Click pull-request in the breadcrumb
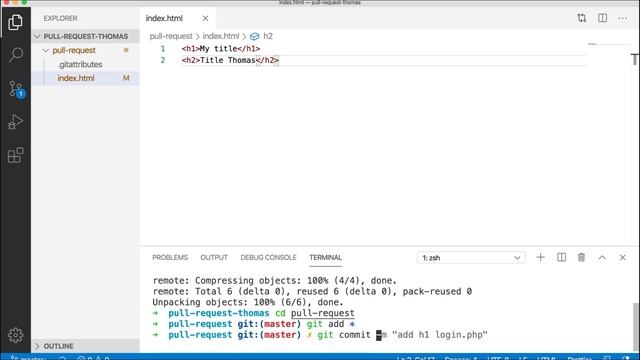This screenshot has height=360, width=640. [x=171, y=36]
